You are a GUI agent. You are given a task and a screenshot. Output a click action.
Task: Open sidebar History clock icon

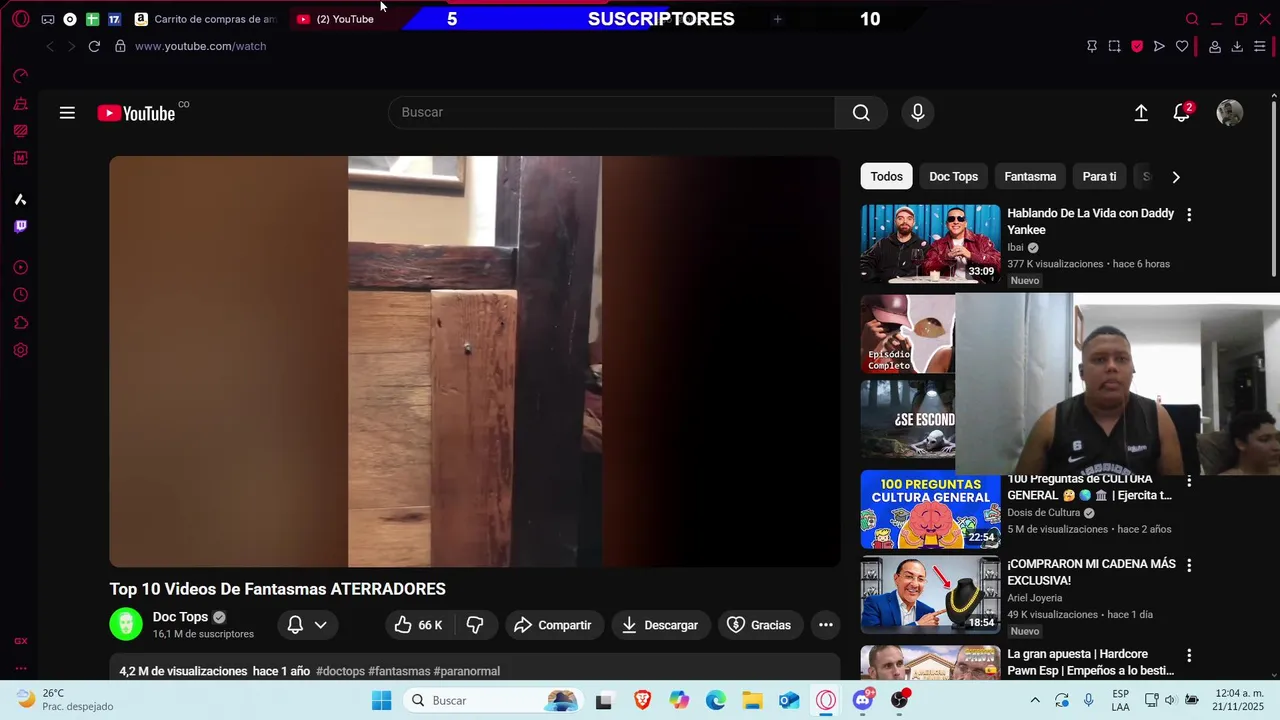20,295
